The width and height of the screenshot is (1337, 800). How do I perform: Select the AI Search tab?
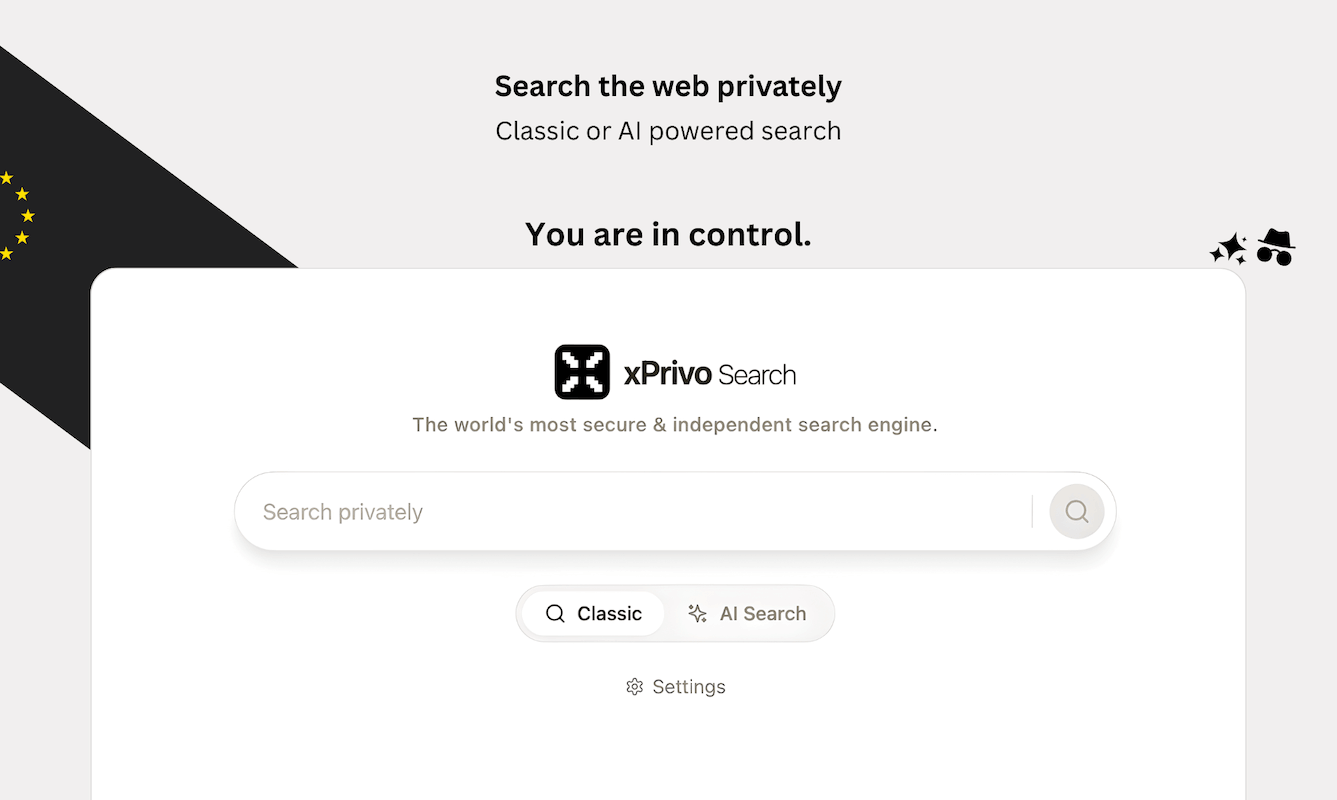750,613
